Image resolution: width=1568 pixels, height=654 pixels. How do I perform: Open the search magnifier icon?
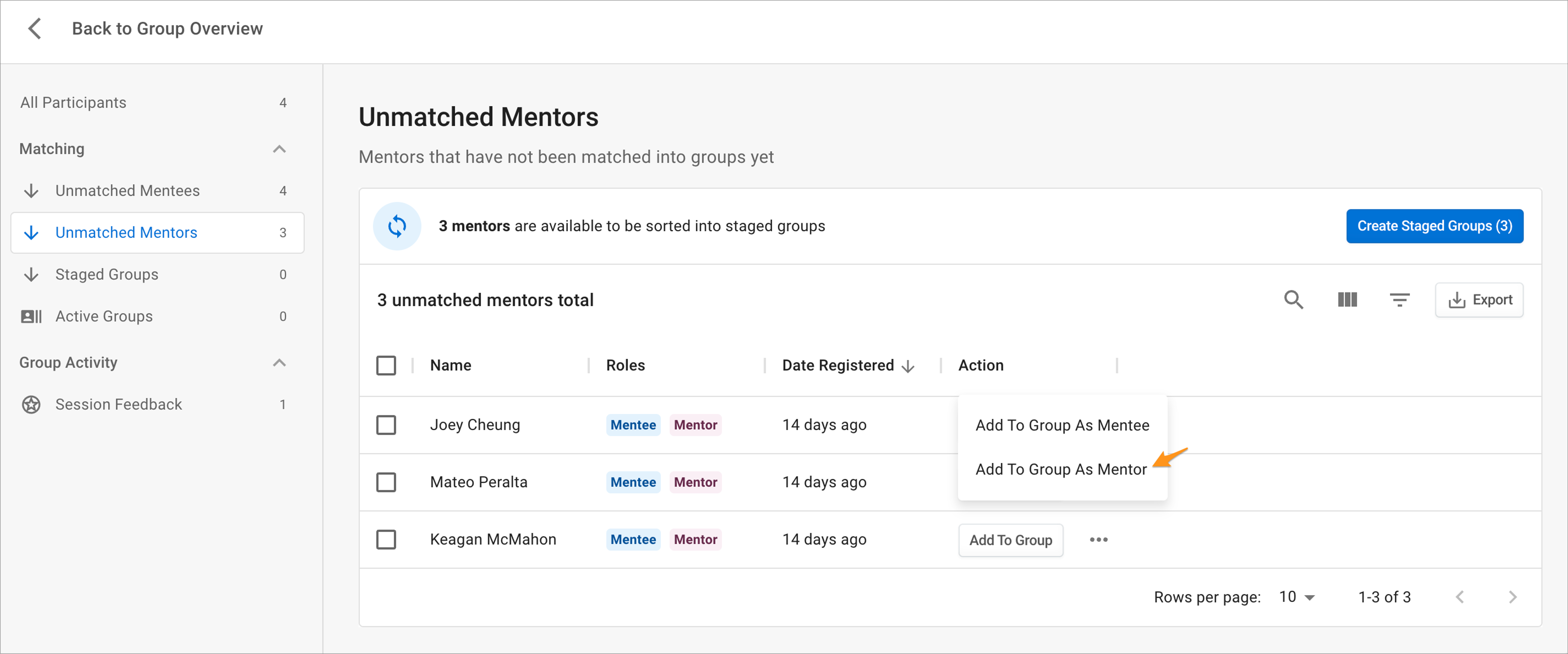point(1293,300)
